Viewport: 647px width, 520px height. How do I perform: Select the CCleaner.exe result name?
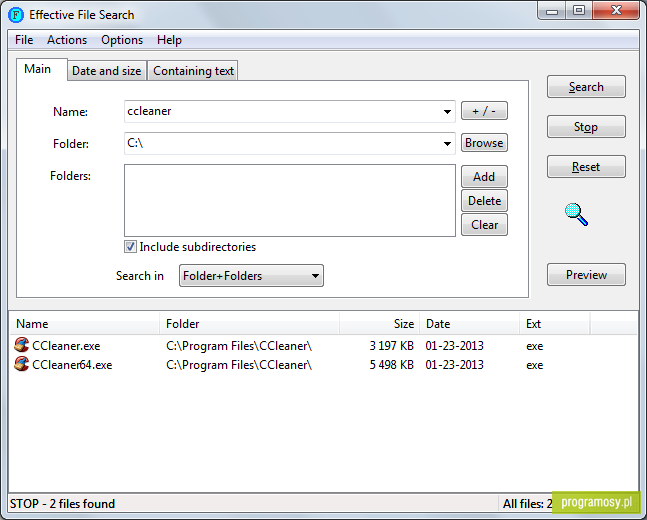(66, 346)
